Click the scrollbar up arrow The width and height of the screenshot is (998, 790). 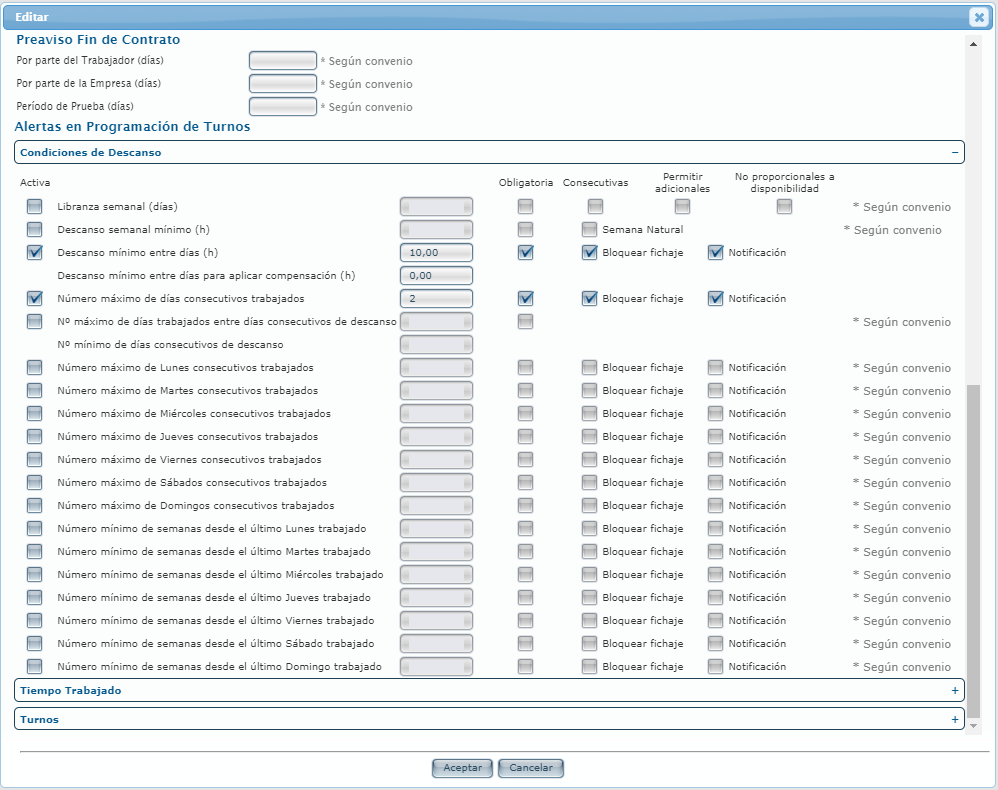click(x=973, y=44)
